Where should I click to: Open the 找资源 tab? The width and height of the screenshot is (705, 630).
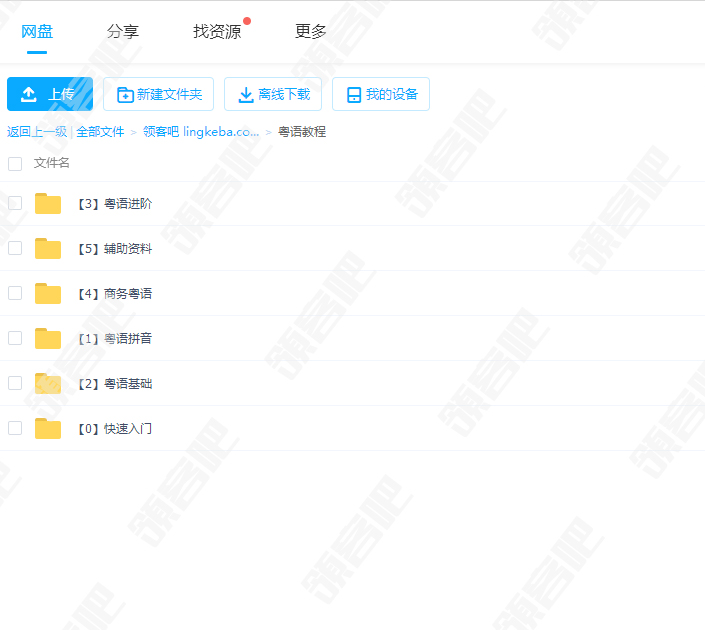point(217,31)
